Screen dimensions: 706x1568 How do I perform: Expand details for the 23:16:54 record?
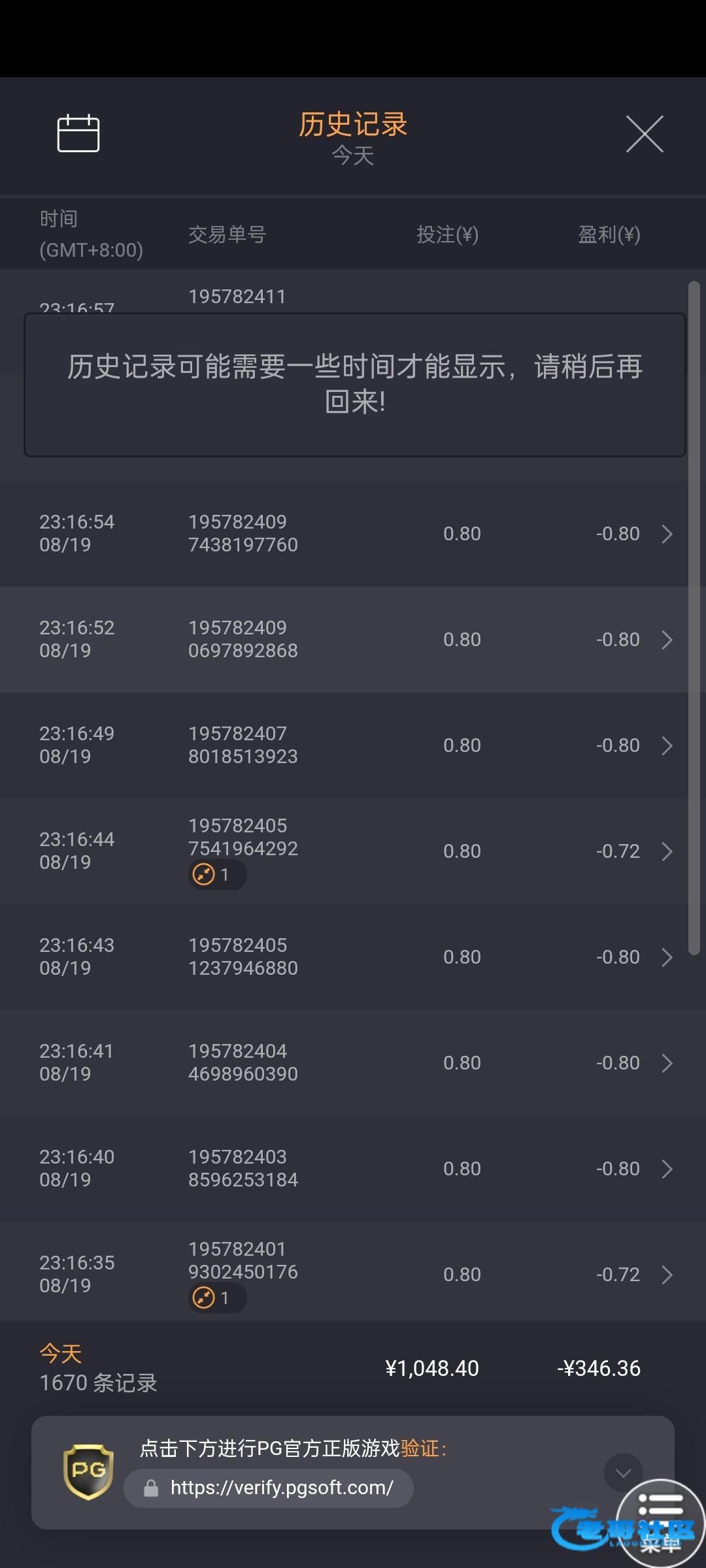pyautogui.click(x=667, y=534)
